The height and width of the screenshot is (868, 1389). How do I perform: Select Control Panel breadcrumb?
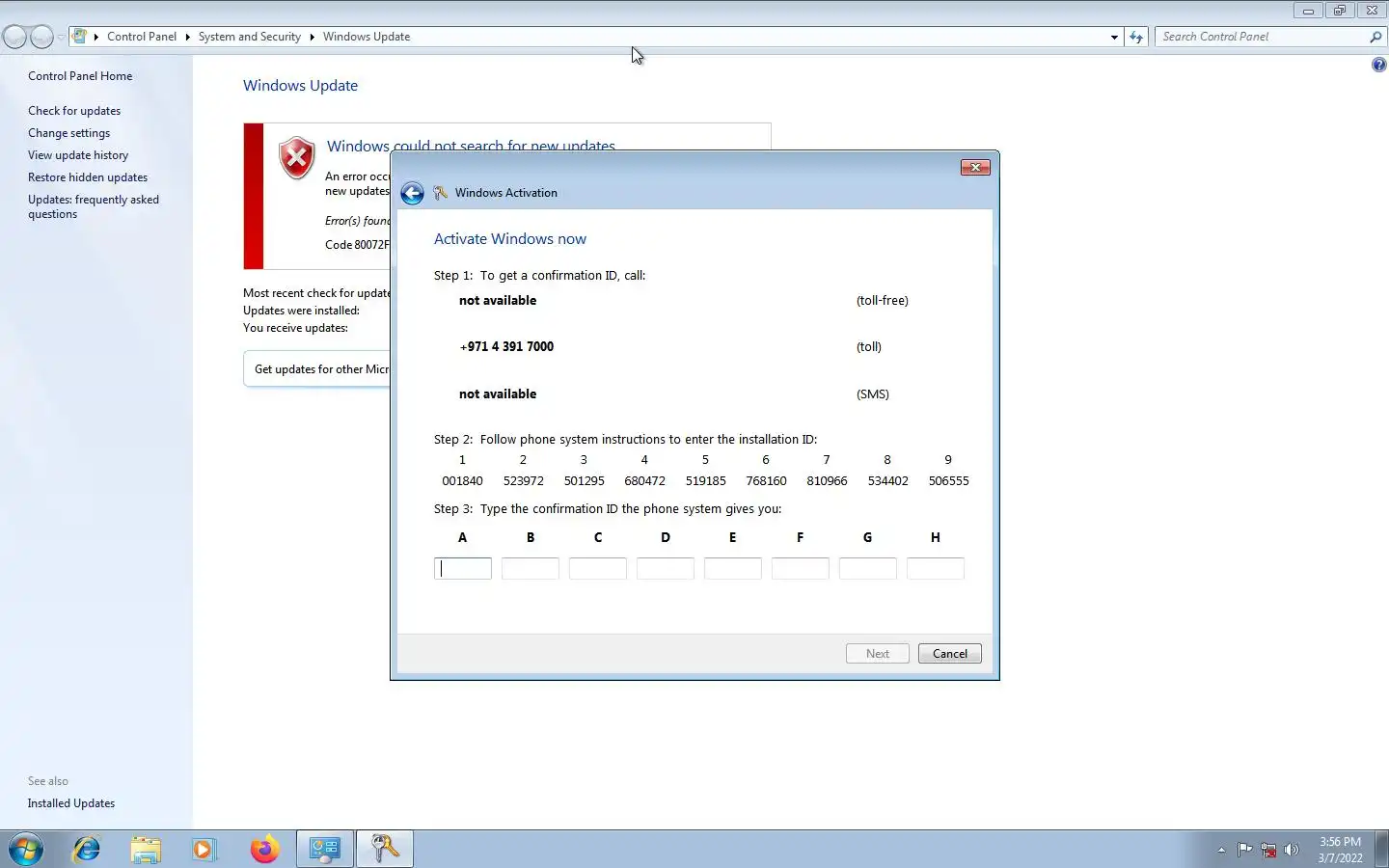click(142, 37)
